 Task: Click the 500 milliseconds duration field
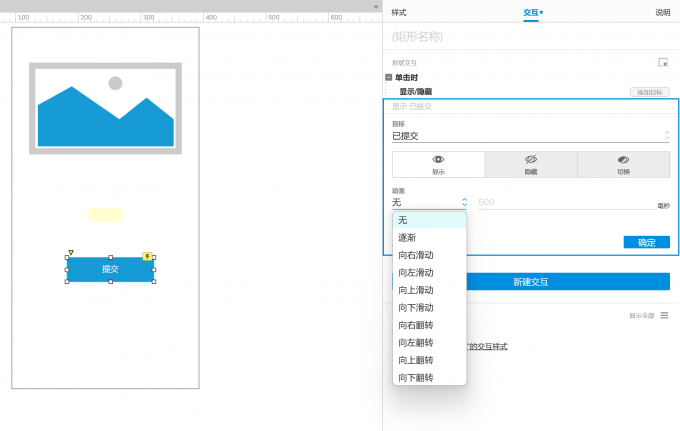click(x=567, y=202)
